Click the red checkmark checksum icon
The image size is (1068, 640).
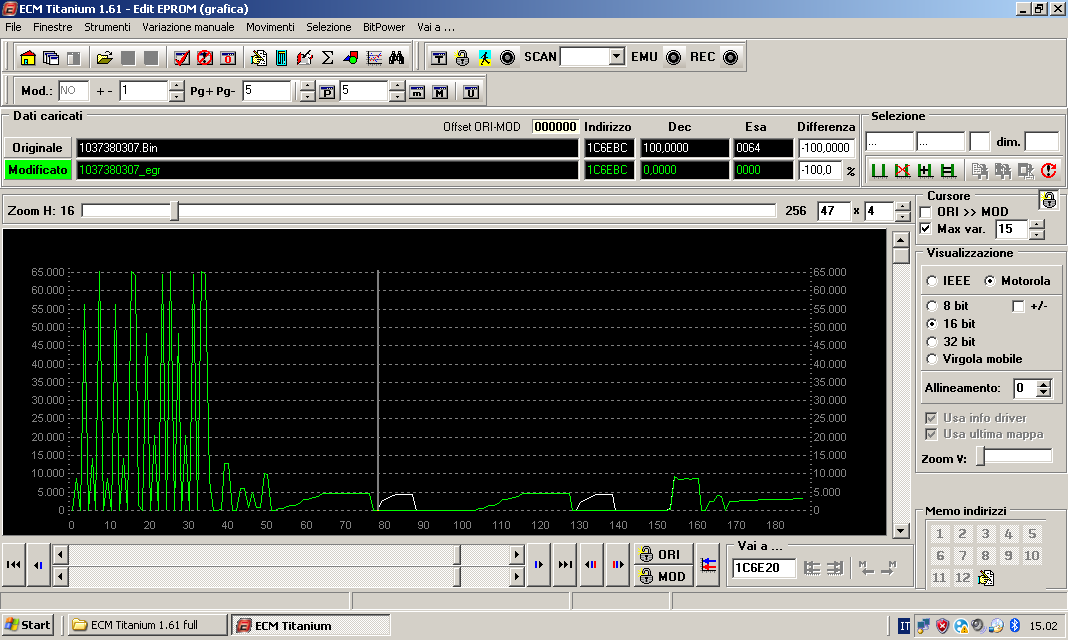[x=182, y=58]
